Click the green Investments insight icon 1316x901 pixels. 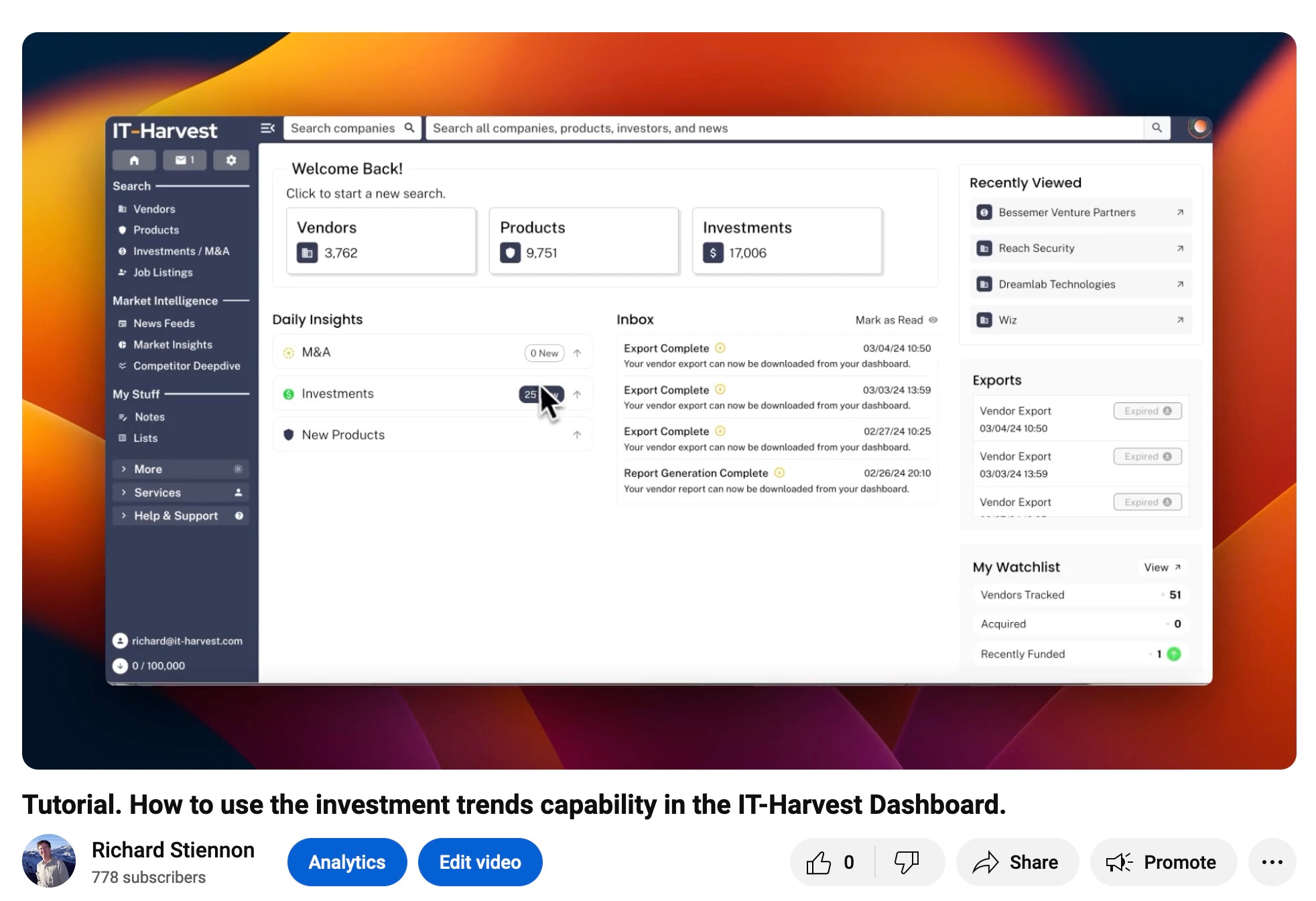point(289,394)
